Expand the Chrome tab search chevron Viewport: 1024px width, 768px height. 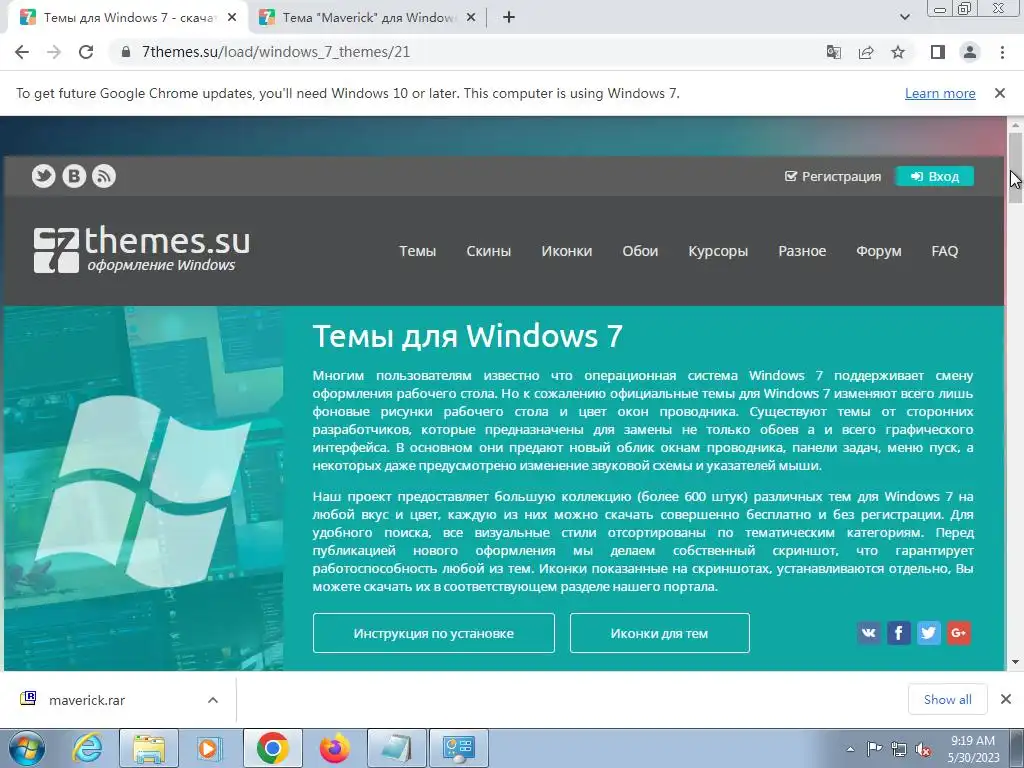(x=904, y=17)
